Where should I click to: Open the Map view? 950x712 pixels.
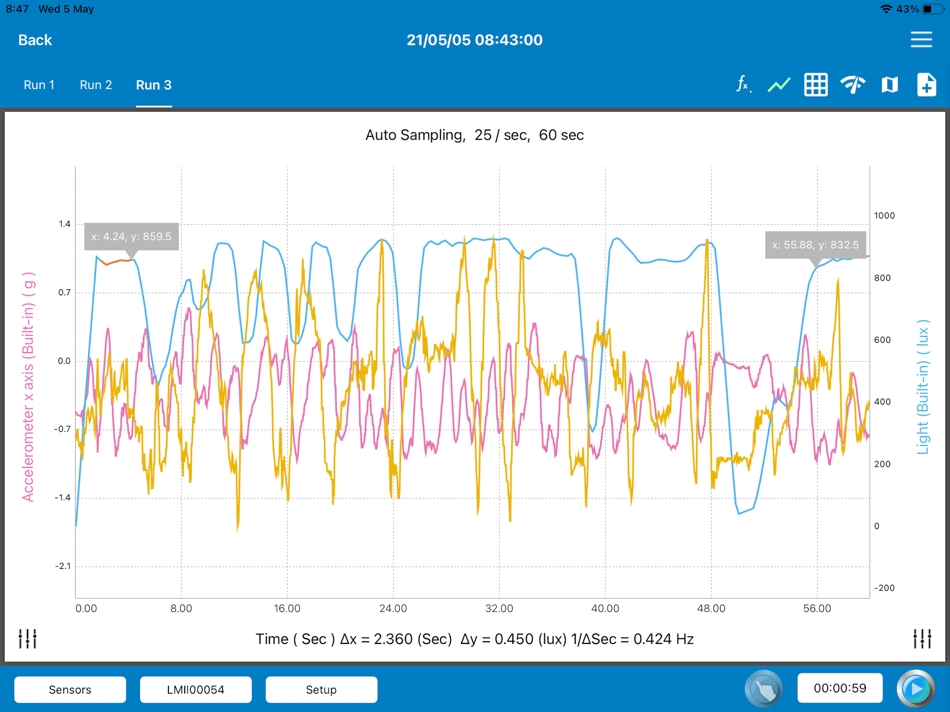tap(890, 85)
